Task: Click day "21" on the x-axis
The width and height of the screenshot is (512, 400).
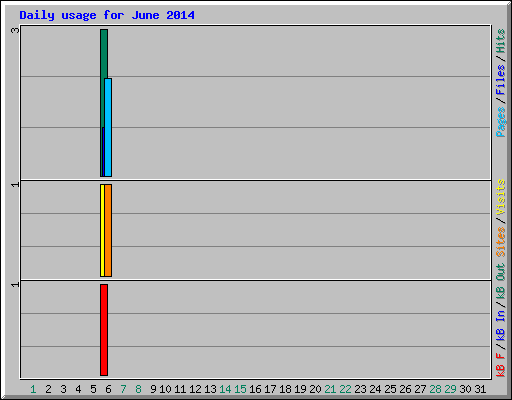Action: coord(330,389)
